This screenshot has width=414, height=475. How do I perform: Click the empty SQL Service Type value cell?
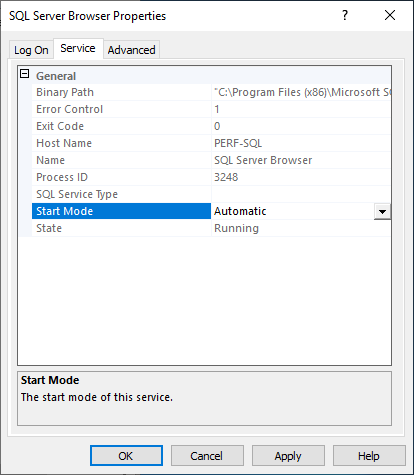301,194
